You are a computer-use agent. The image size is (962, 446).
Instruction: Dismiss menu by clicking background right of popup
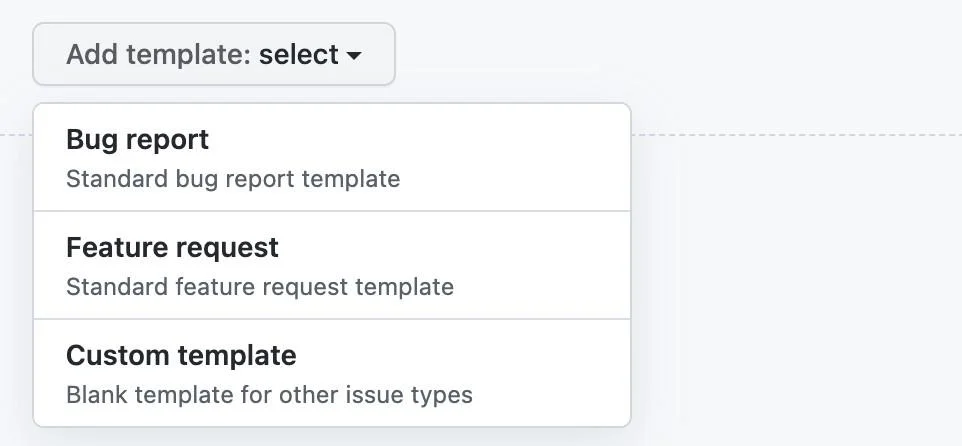point(798,276)
